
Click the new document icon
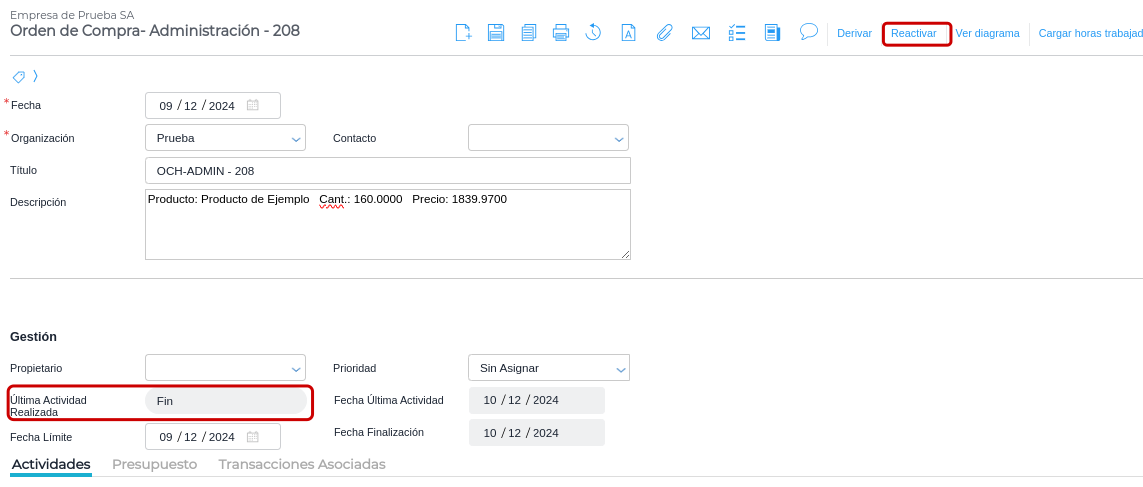click(463, 33)
